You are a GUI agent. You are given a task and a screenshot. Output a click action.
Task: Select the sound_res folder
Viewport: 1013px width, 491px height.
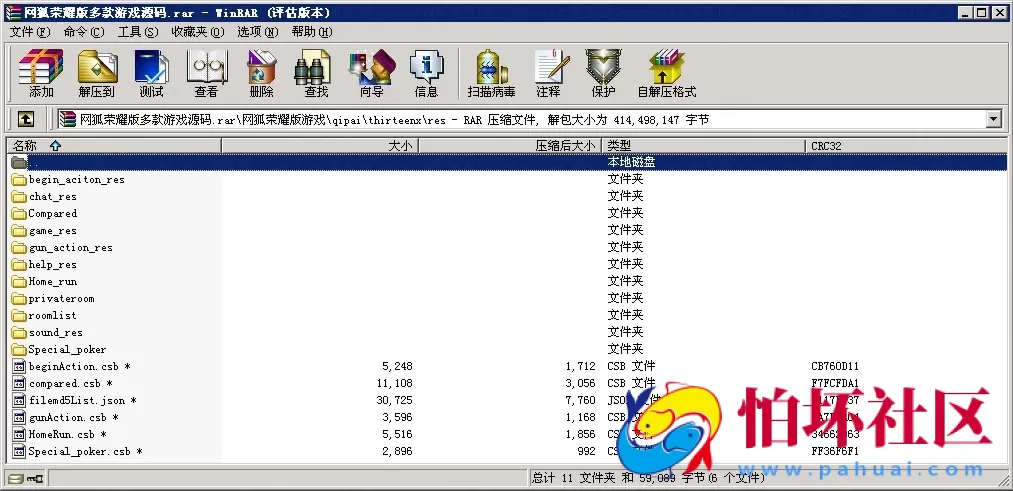point(56,332)
